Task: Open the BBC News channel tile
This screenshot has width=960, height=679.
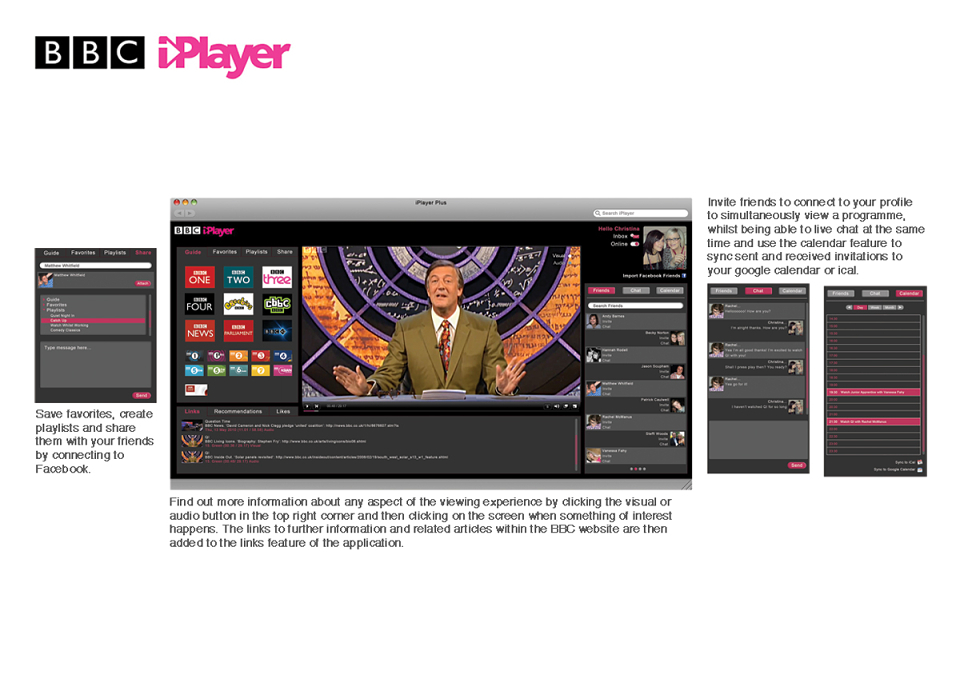Action: 200,331
